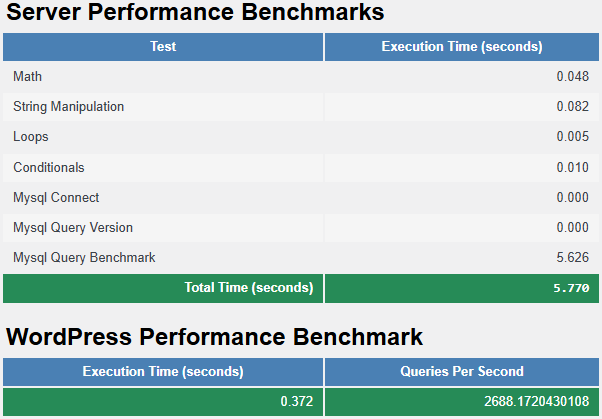The width and height of the screenshot is (602, 419).
Task: Click the 0.048 Math time value
Action: coord(573,77)
